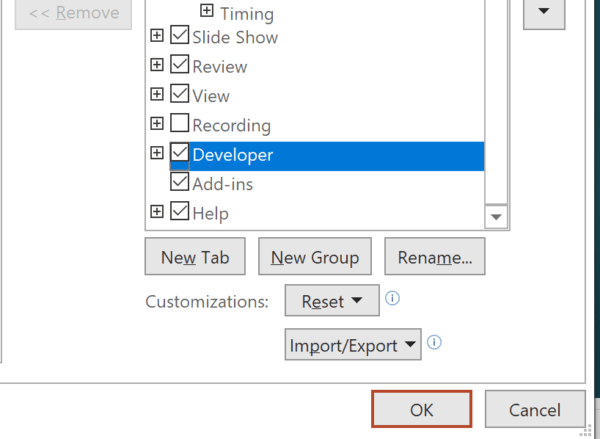Screen dimensions: 600x439
Task: Open the Import/Export dropdown
Action: (x=353, y=344)
